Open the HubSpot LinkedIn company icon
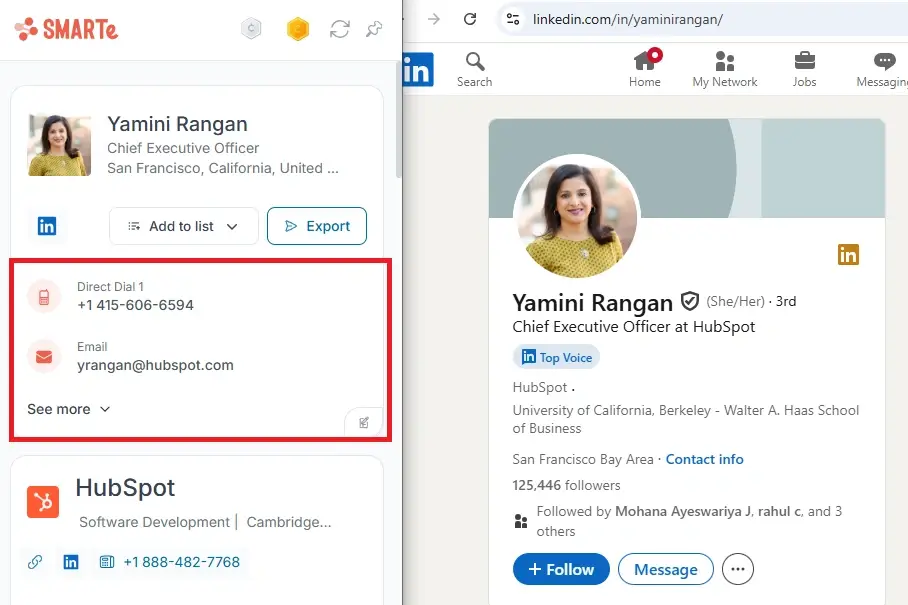Screen dimensions: 908x605 point(71,562)
